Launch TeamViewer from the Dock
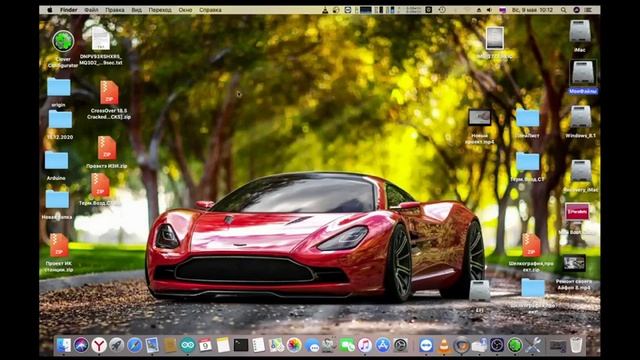 tap(426, 346)
